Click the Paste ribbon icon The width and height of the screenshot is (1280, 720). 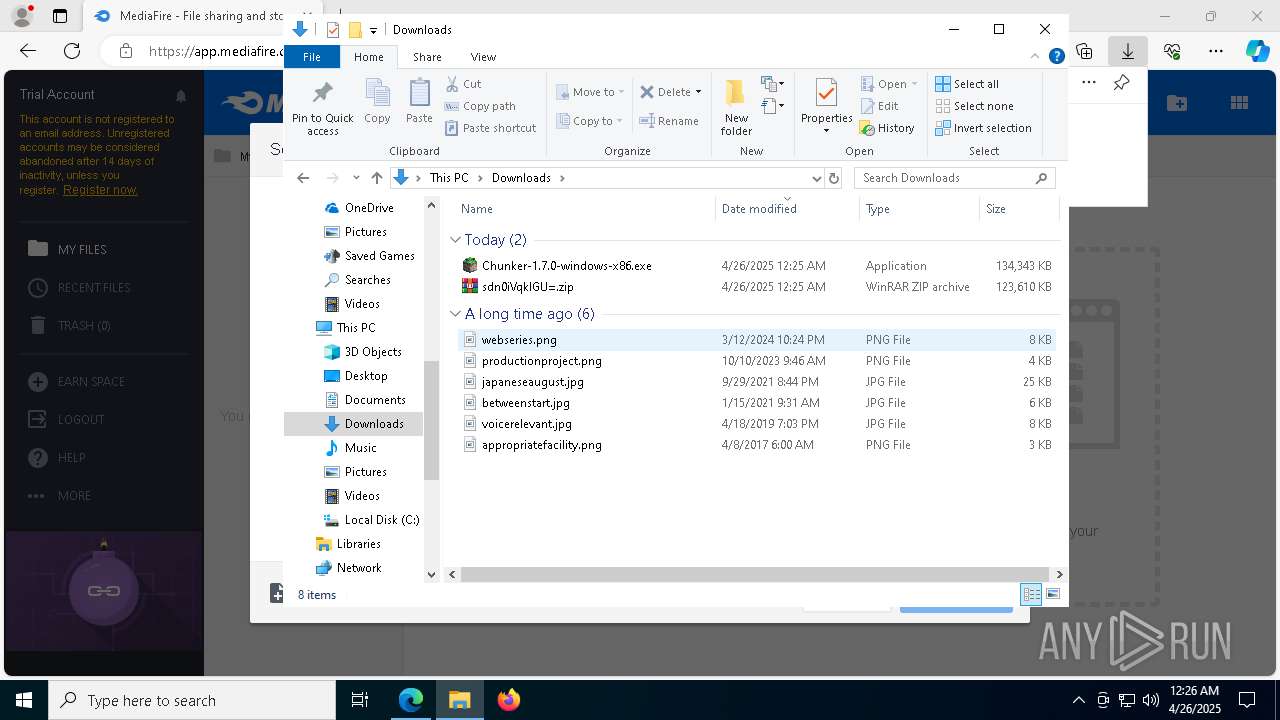click(419, 101)
